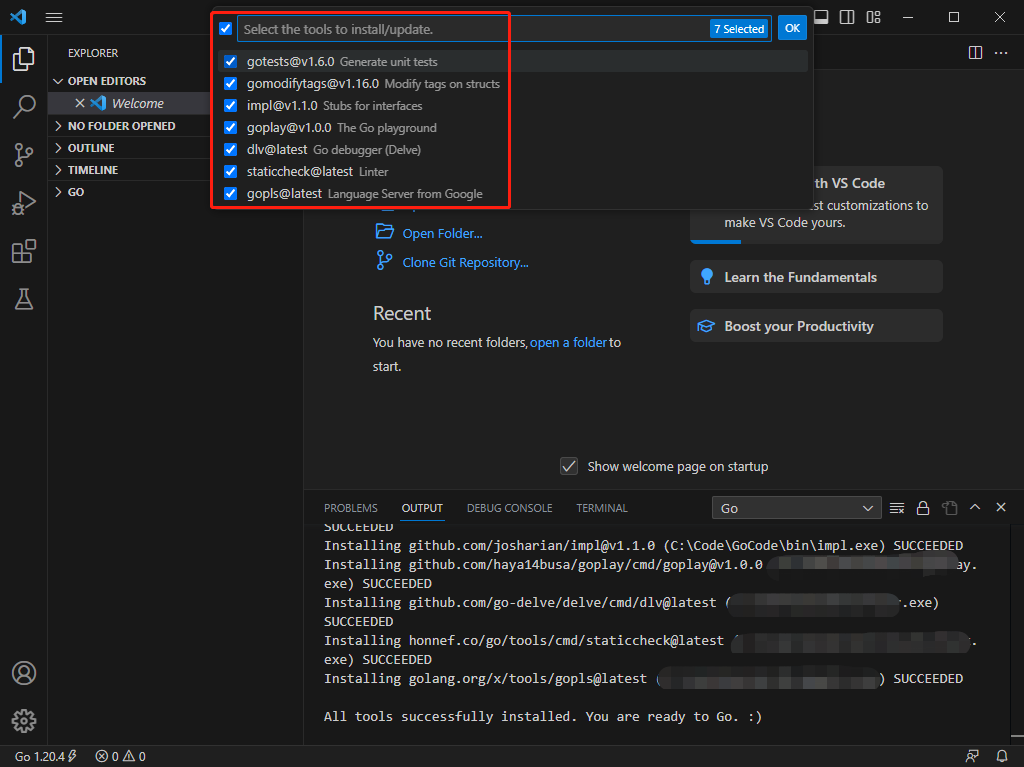The width and height of the screenshot is (1024, 767).
Task: Switch to the Problems tab
Action: click(351, 508)
